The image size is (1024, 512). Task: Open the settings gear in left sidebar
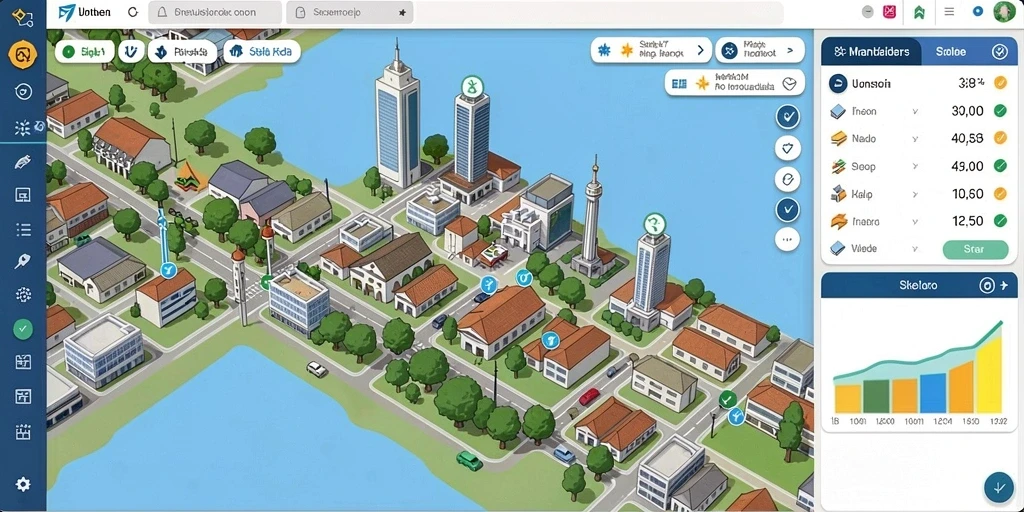(23, 484)
